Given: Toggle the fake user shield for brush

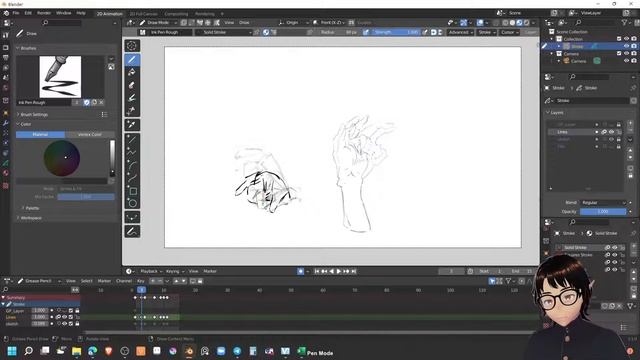Looking at the screenshot, I should 87,102.
